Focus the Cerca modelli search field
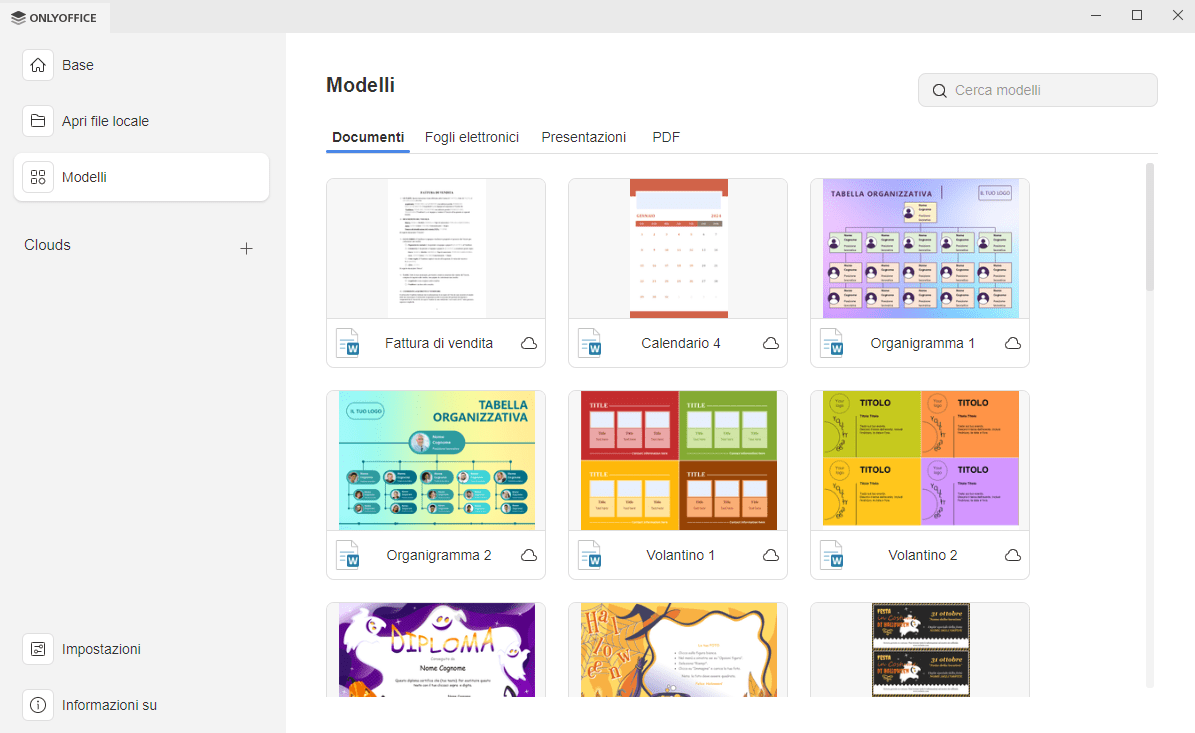 pyautogui.click(x=1038, y=90)
